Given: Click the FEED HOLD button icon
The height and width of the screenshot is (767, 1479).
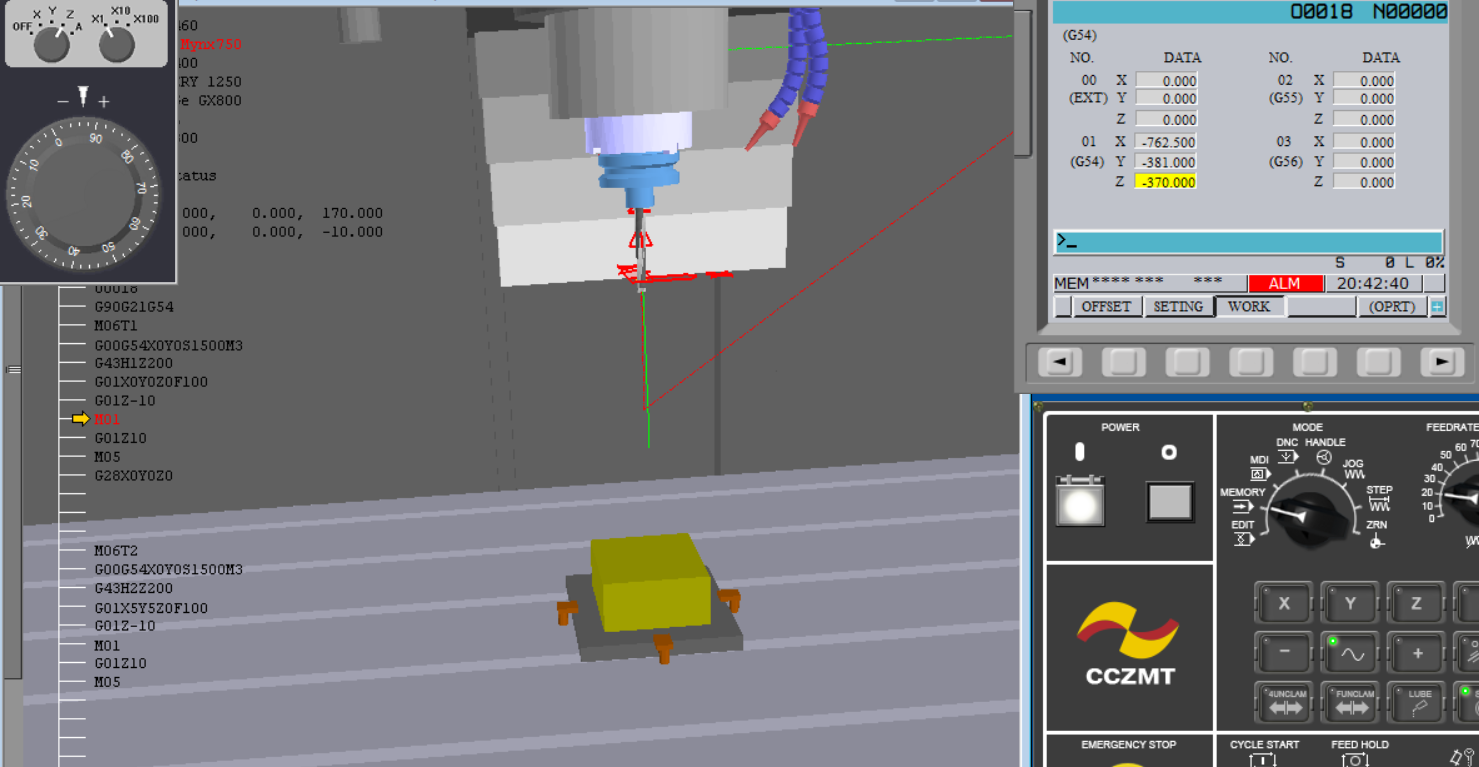Looking at the screenshot, I should 1355,759.
